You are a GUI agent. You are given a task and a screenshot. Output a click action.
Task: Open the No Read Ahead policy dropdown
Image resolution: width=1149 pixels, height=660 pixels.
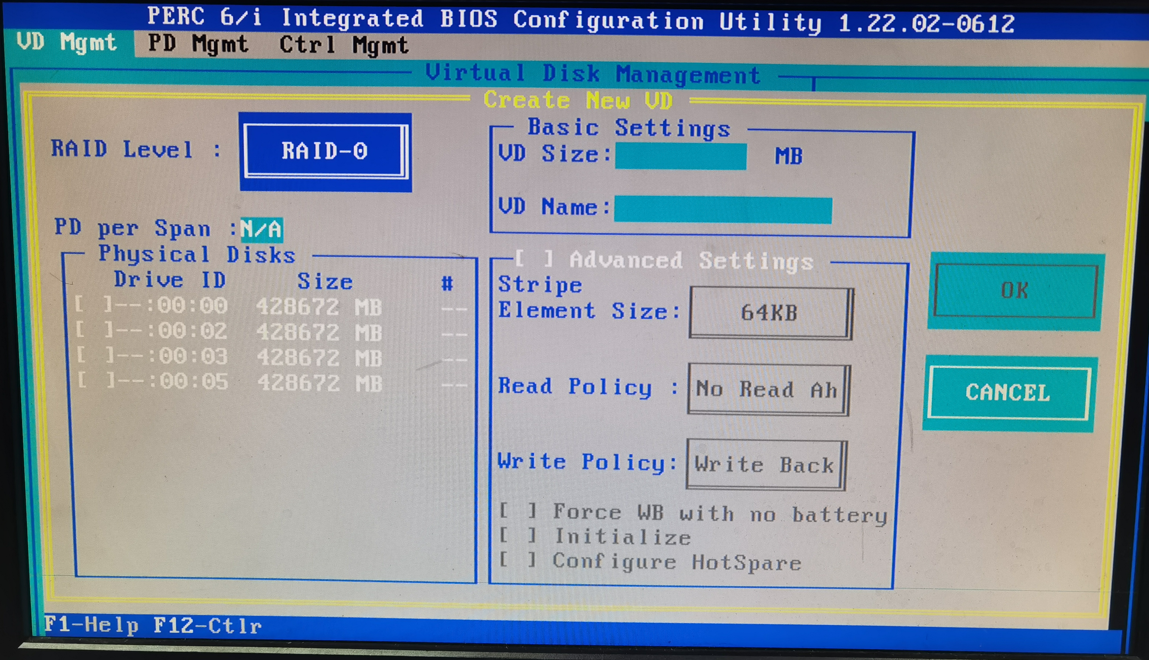click(x=768, y=389)
